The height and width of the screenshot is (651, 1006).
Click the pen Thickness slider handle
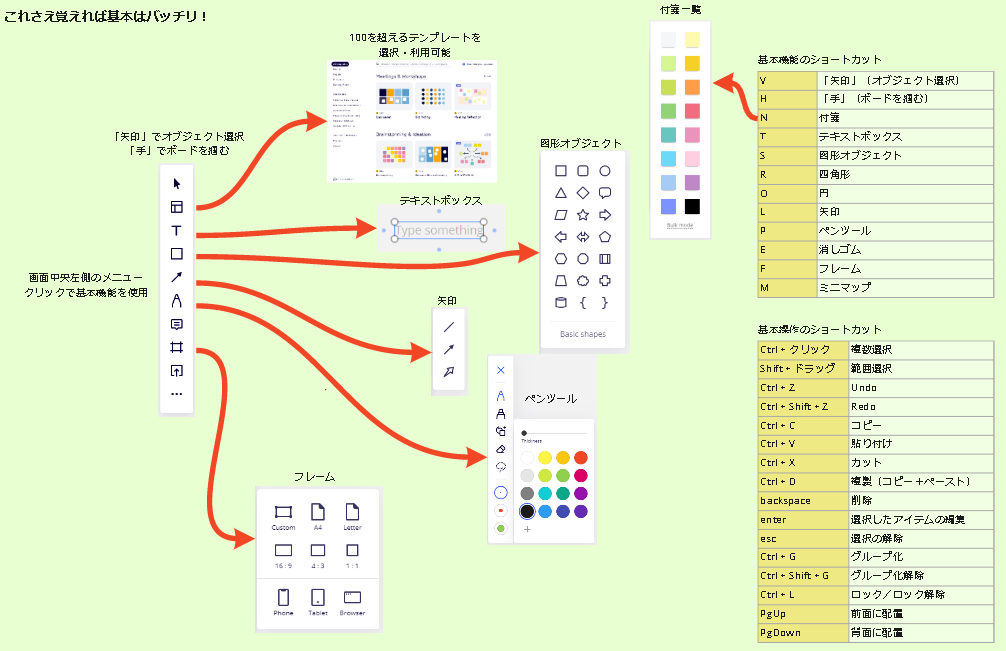coord(524,433)
